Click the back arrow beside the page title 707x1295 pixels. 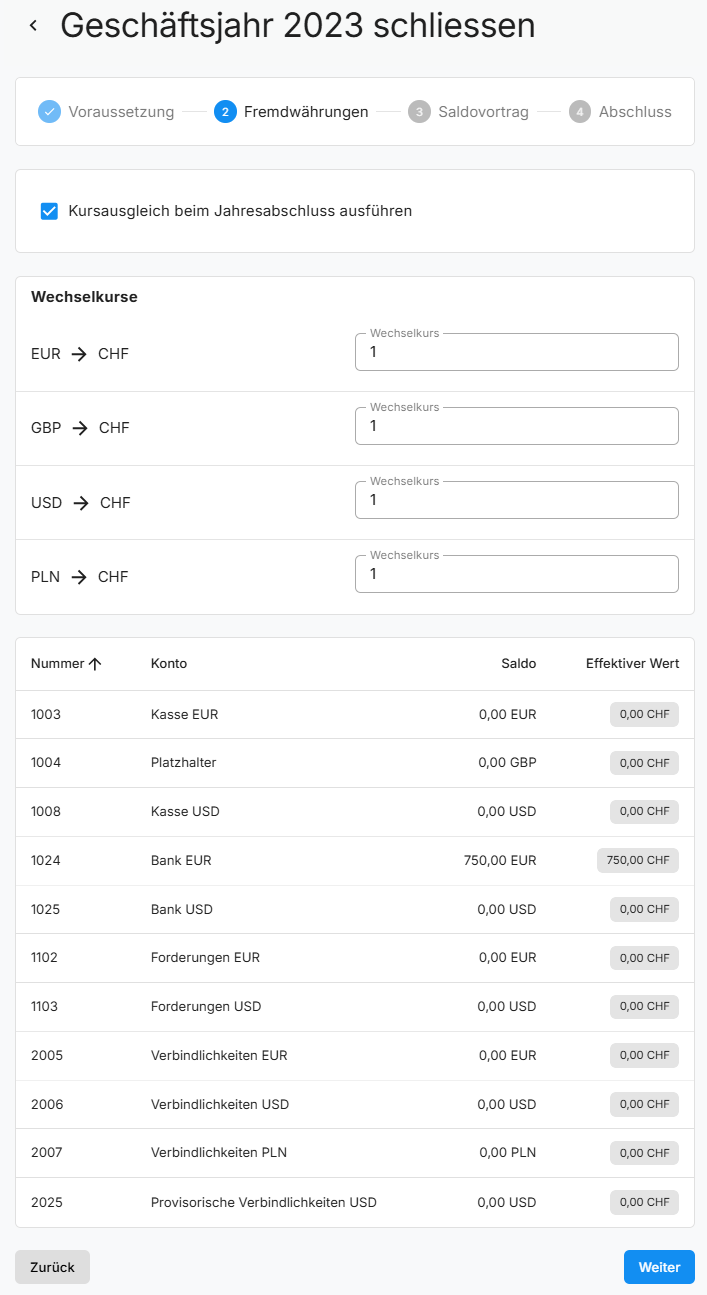coord(34,26)
